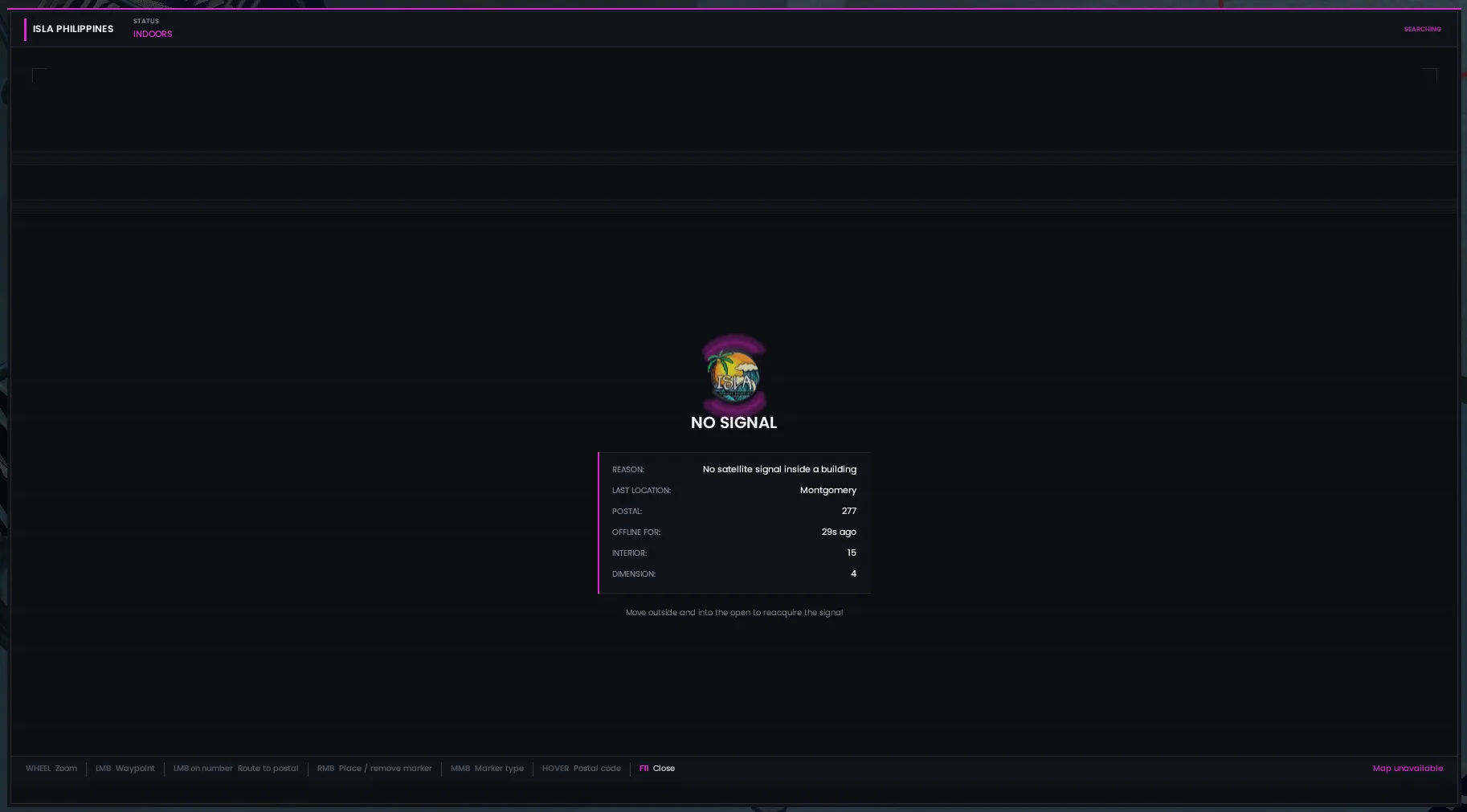Click the REASON: label
Screen dimensions: 1467x812
[628, 470]
